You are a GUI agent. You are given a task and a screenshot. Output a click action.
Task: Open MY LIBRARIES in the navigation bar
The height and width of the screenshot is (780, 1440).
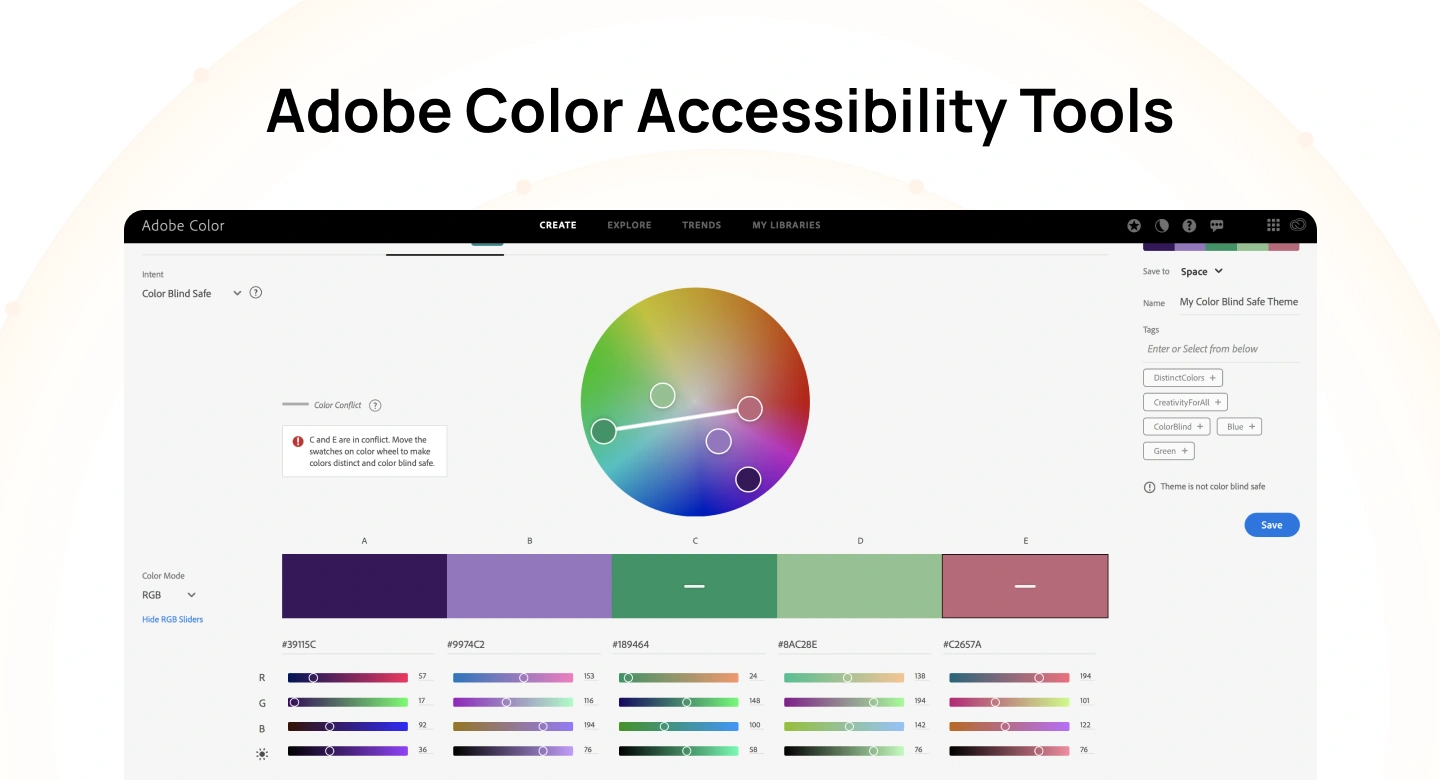(x=786, y=225)
